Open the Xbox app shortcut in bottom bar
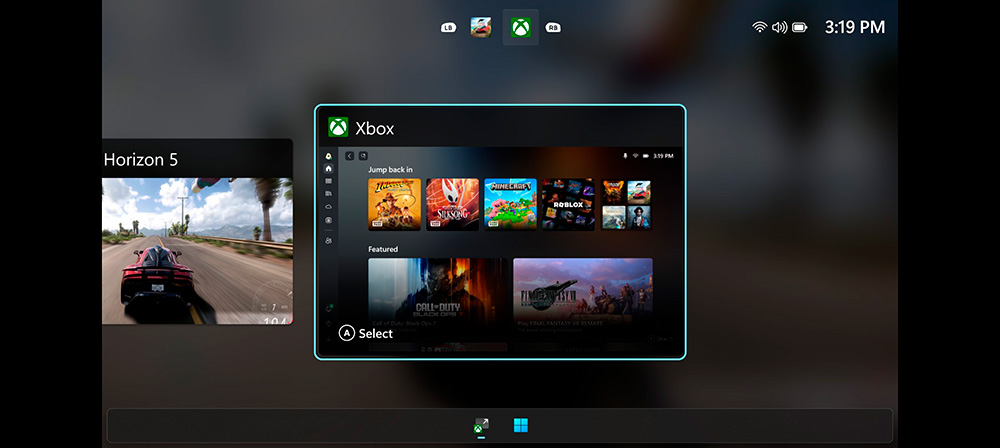This screenshot has height=448, width=1000. pyautogui.click(x=481, y=426)
